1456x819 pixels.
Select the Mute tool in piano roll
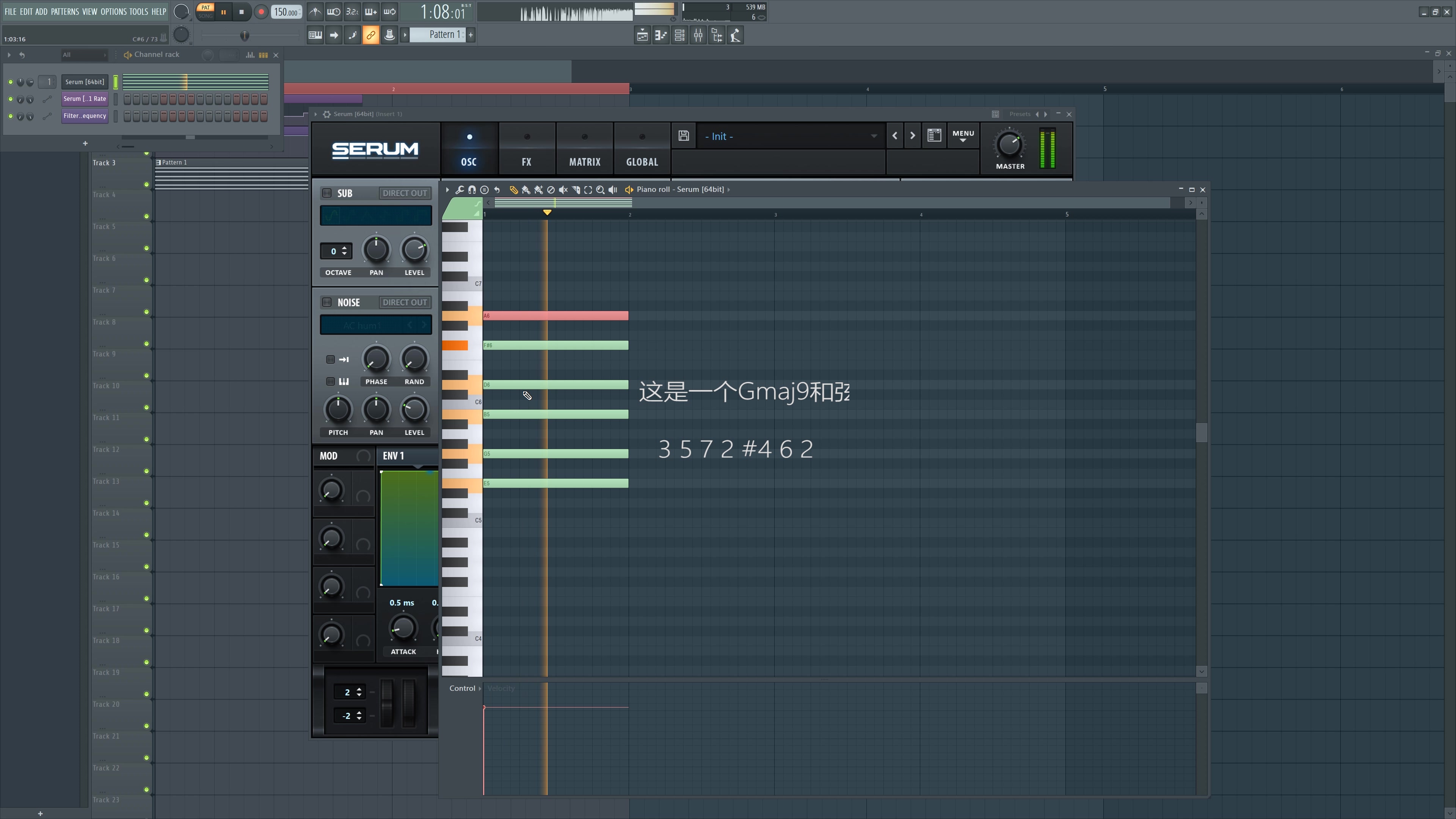tap(563, 190)
